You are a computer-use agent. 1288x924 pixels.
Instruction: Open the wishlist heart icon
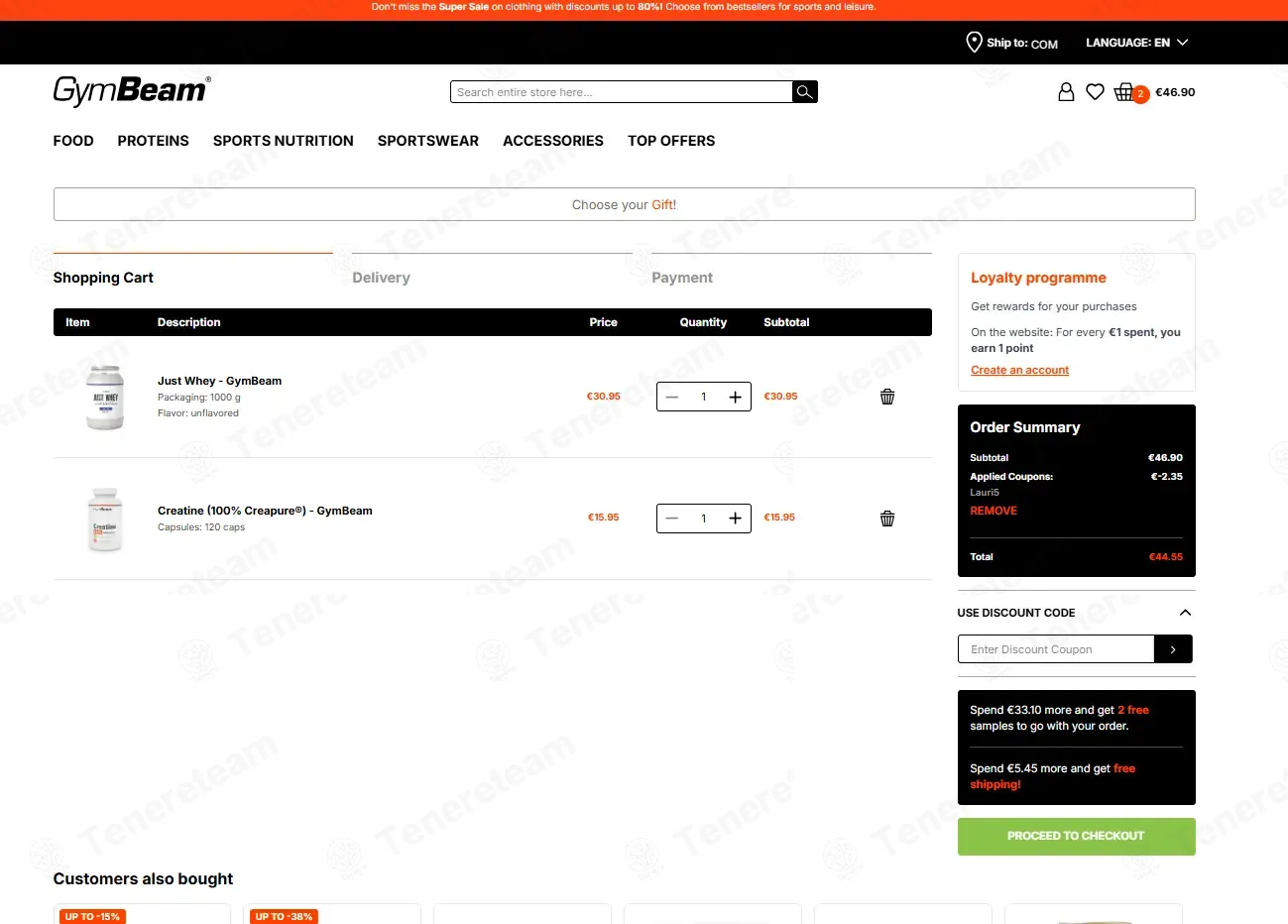[x=1095, y=92]
